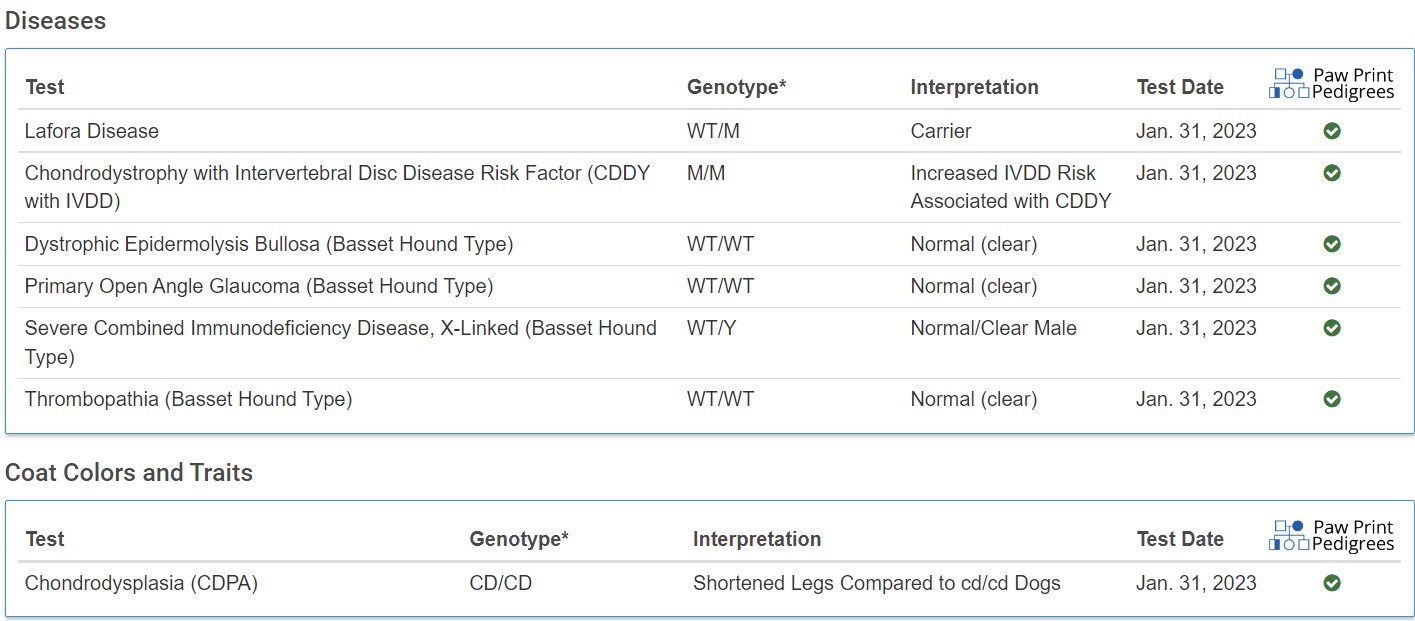Click the green checkmark for CDDY with IVDD row

click(x=1332, y=173)
